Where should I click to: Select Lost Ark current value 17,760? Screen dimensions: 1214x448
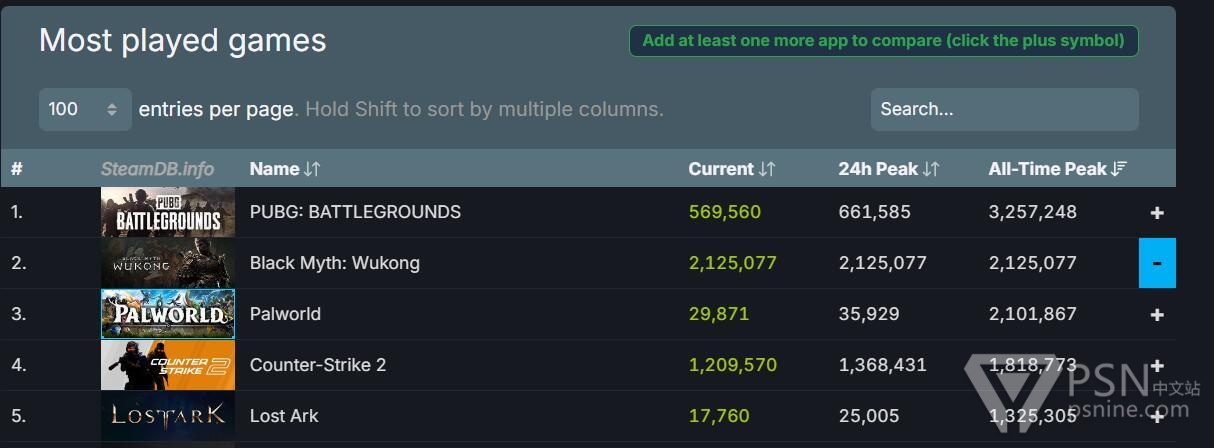click(x=719, y=416)
